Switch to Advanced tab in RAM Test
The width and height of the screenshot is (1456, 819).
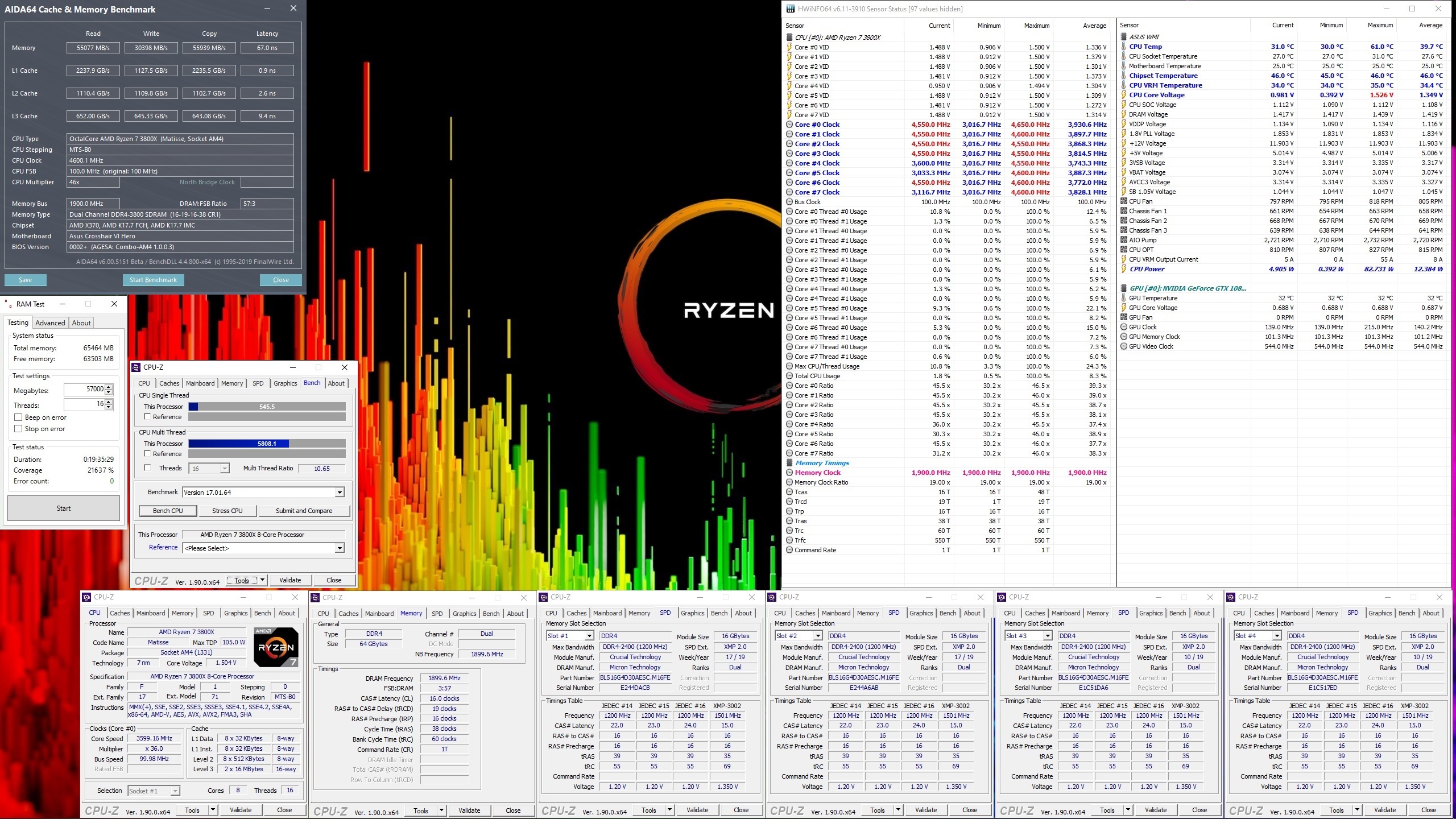50,323
